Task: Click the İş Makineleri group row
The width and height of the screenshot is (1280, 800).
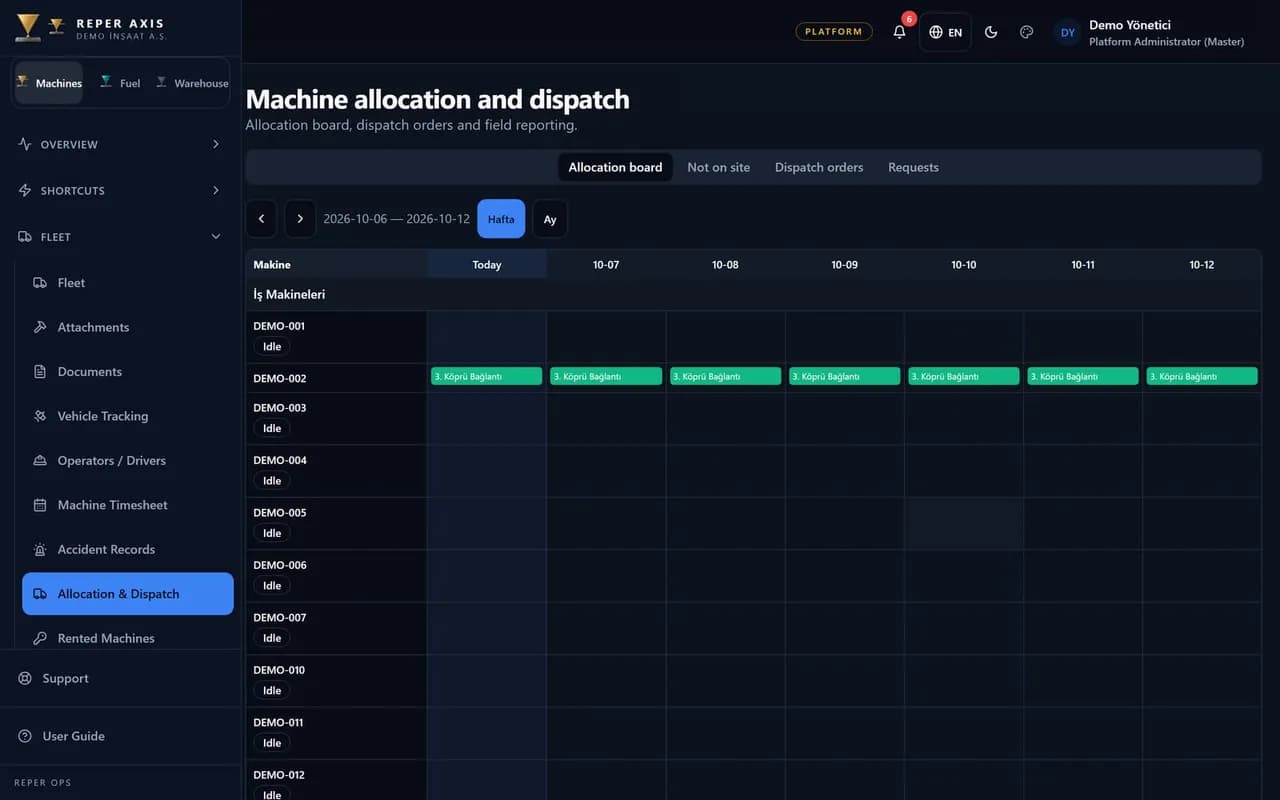Action: (753, 295)
